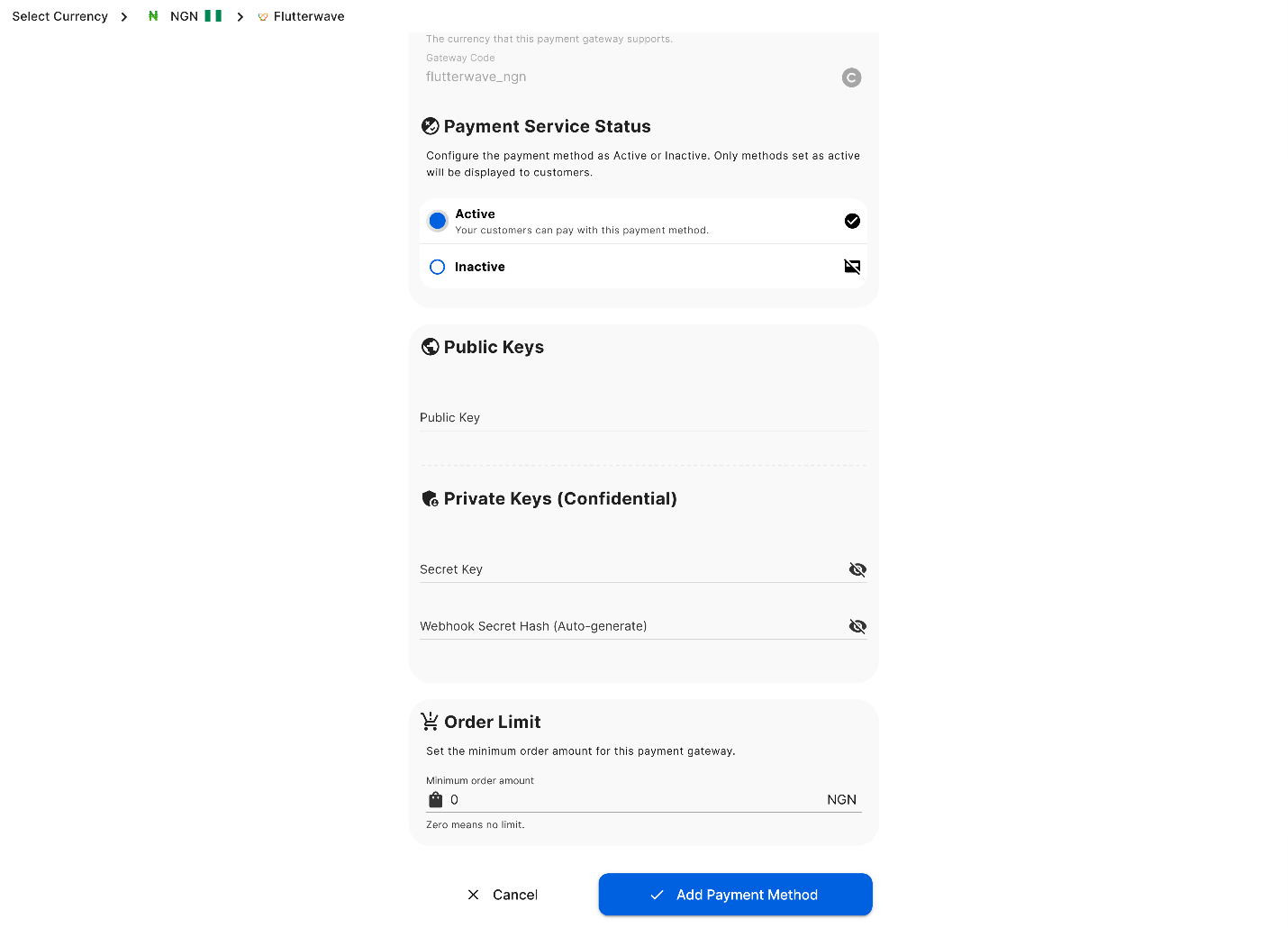
Task: Open Select Currency breadcrumb
Action: pyautogui.click(x=59, y=16)
